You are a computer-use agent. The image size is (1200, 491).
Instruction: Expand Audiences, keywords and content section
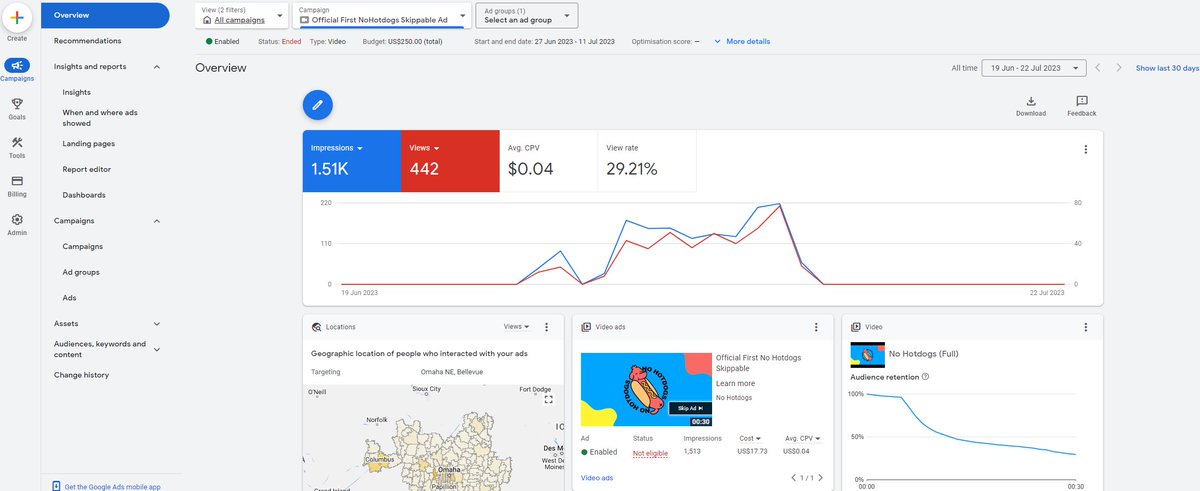[157, 349]
